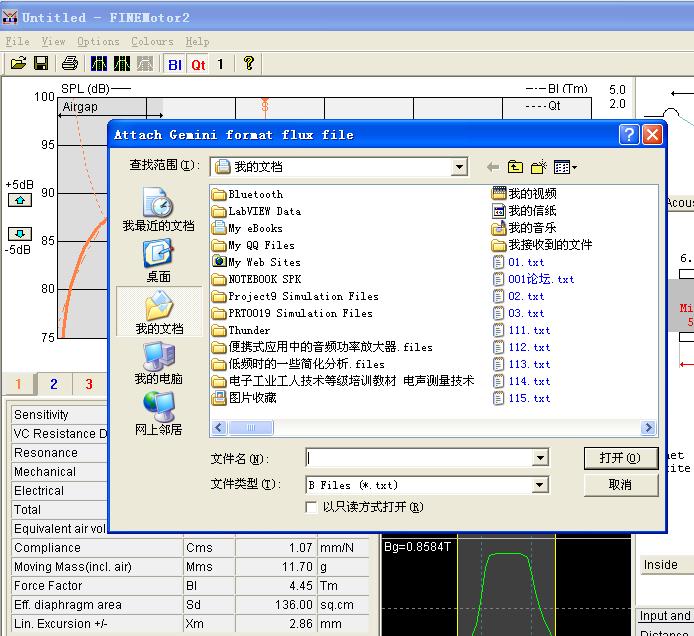
Task: Save icon in FINEMotor toolbar
Action: point(41,64)
